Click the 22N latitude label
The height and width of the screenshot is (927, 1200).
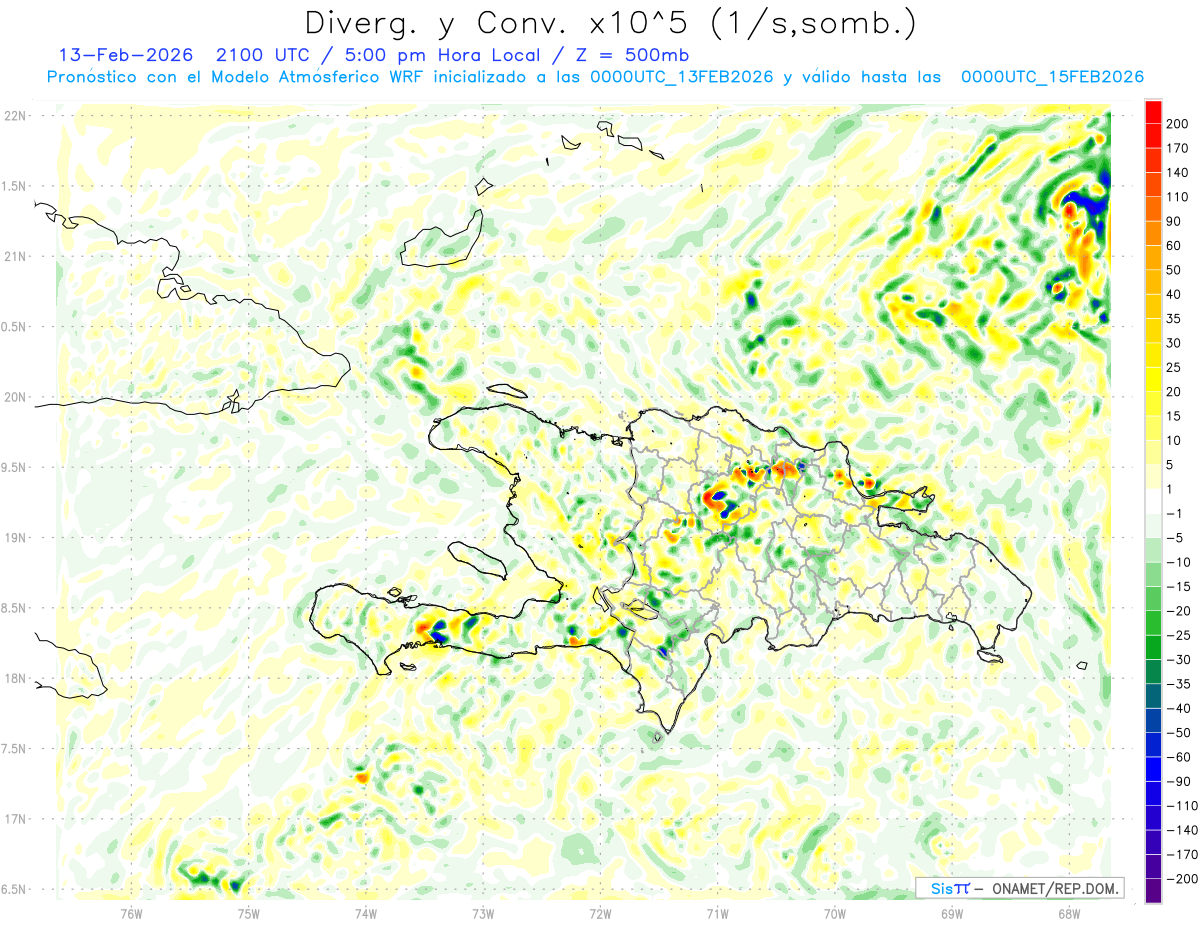15,116
